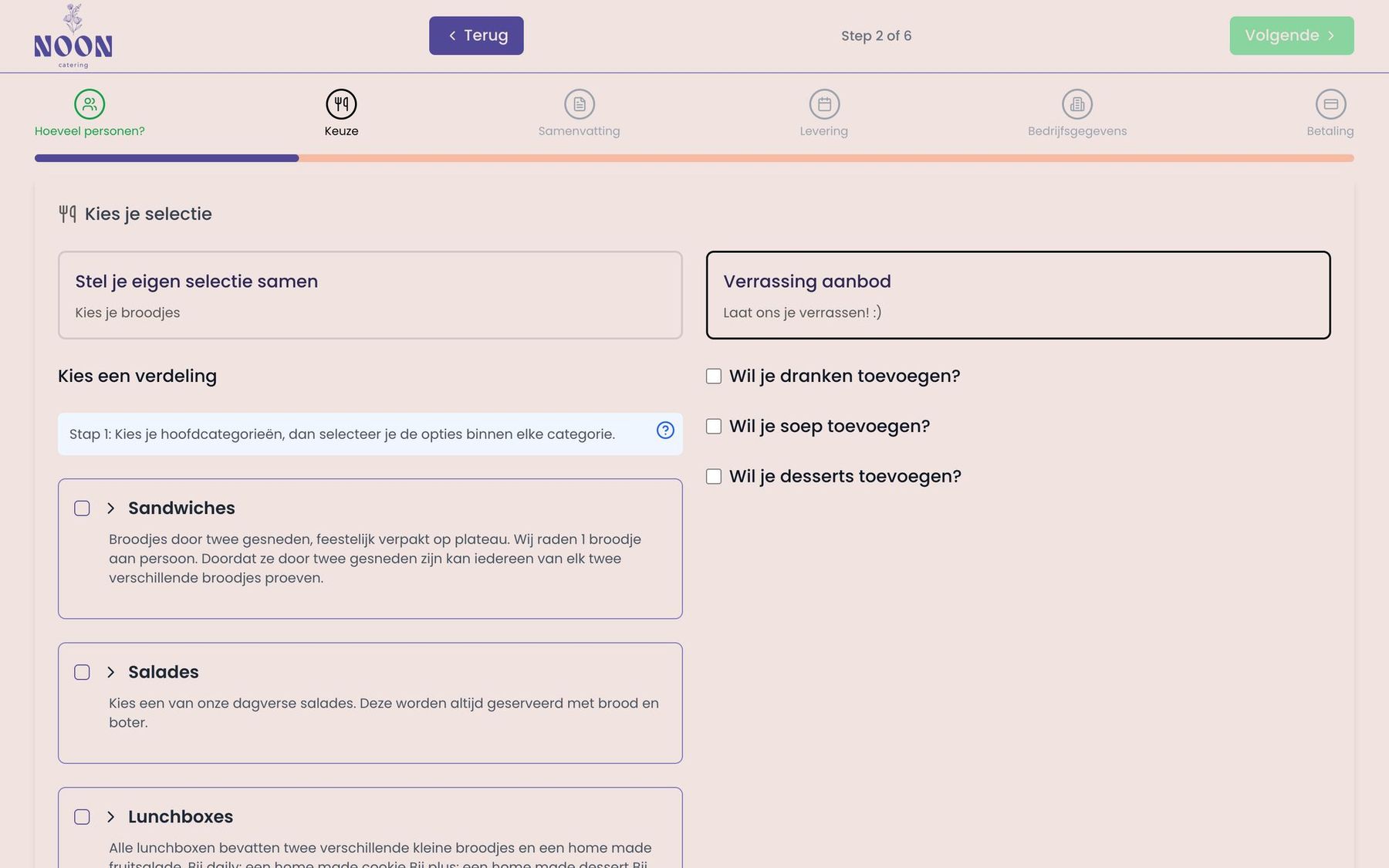1389x868 pixels.
Task: Click the credit card icon for Betaling step
Action: click(1330, 104)
